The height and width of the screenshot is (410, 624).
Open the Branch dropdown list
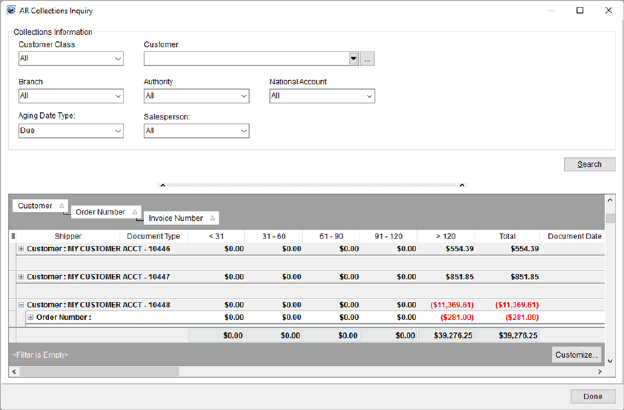tap(117, 96)
